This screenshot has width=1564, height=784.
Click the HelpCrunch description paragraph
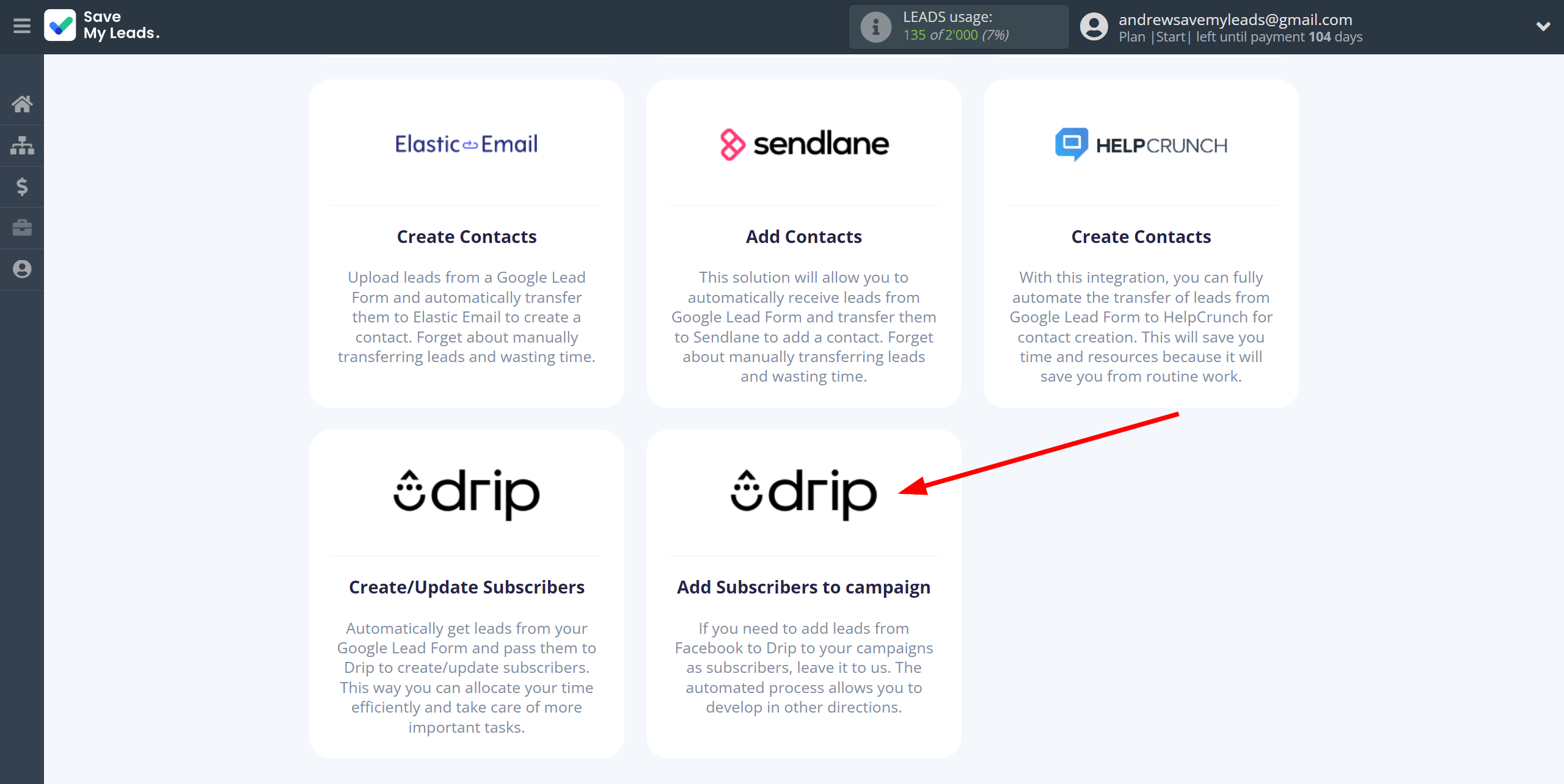[x=1141, y=327]
